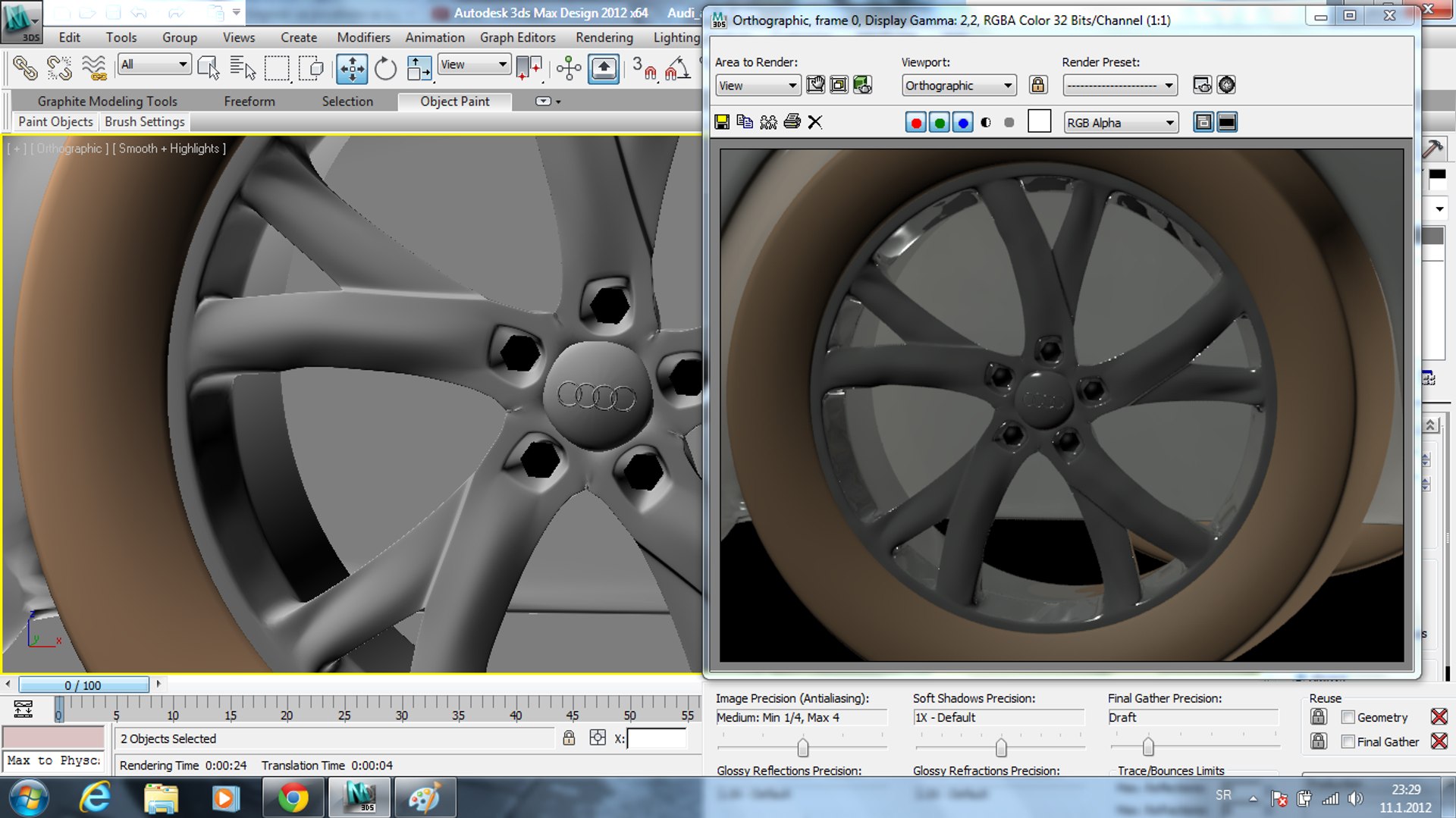Open the Modifiers menu
Screen dimensions: 1456x818
(x=364, y=37)
